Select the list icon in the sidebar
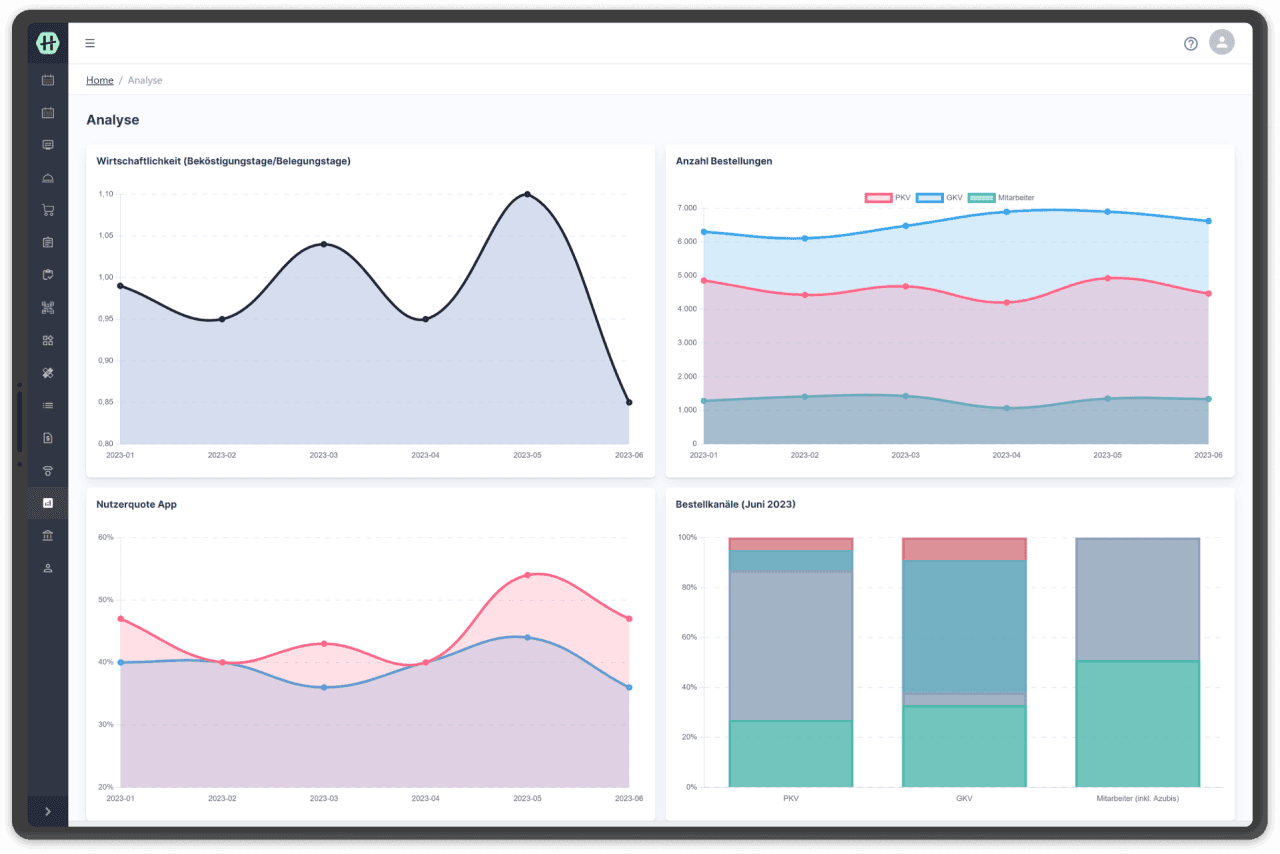1280x854 pixels. pyautogui.click(x=47, y=405)
